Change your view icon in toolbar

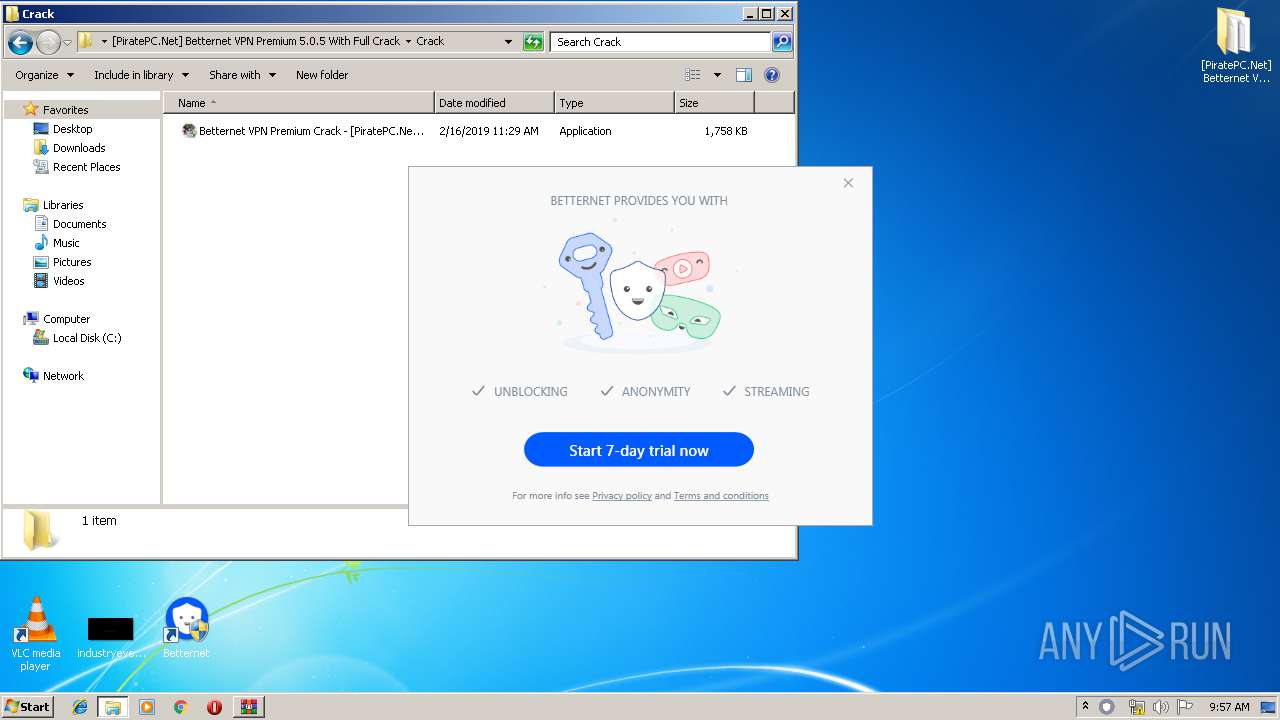[x=692, y=75]
